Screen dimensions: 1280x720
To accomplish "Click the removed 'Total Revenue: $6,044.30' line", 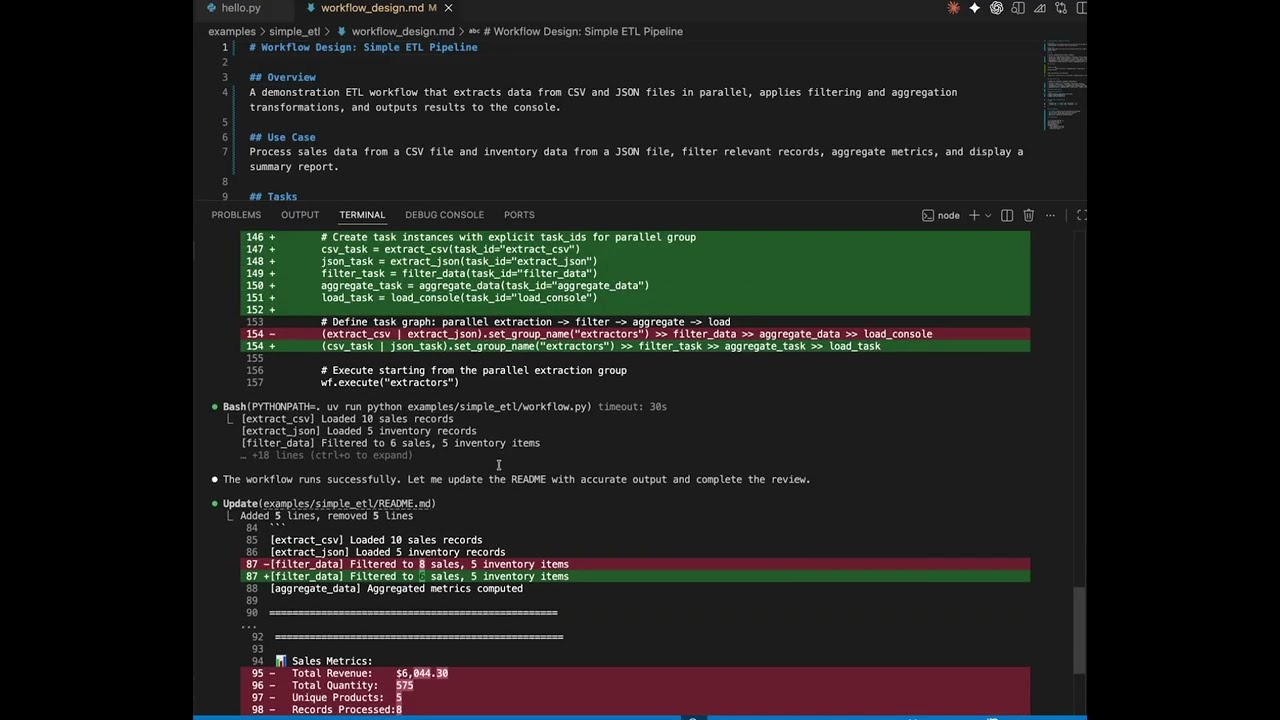I will (x=636, y=674).
